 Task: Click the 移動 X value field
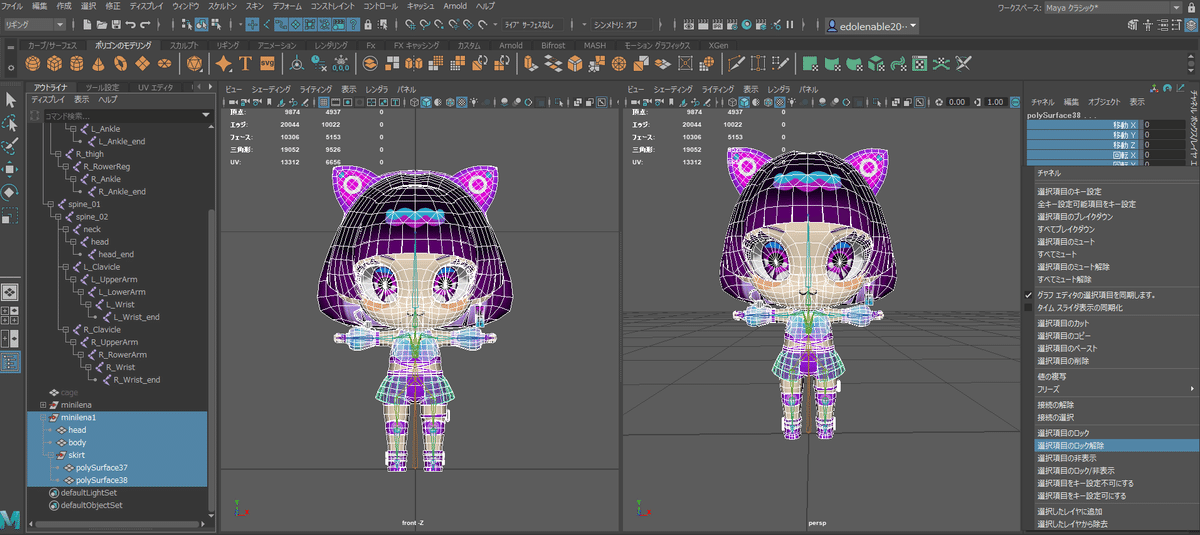(1163, 125)
